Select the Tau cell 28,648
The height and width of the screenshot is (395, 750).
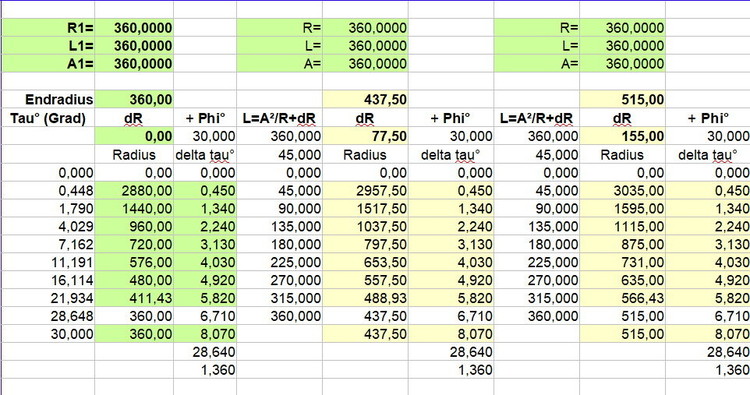(x=48, y=316)
